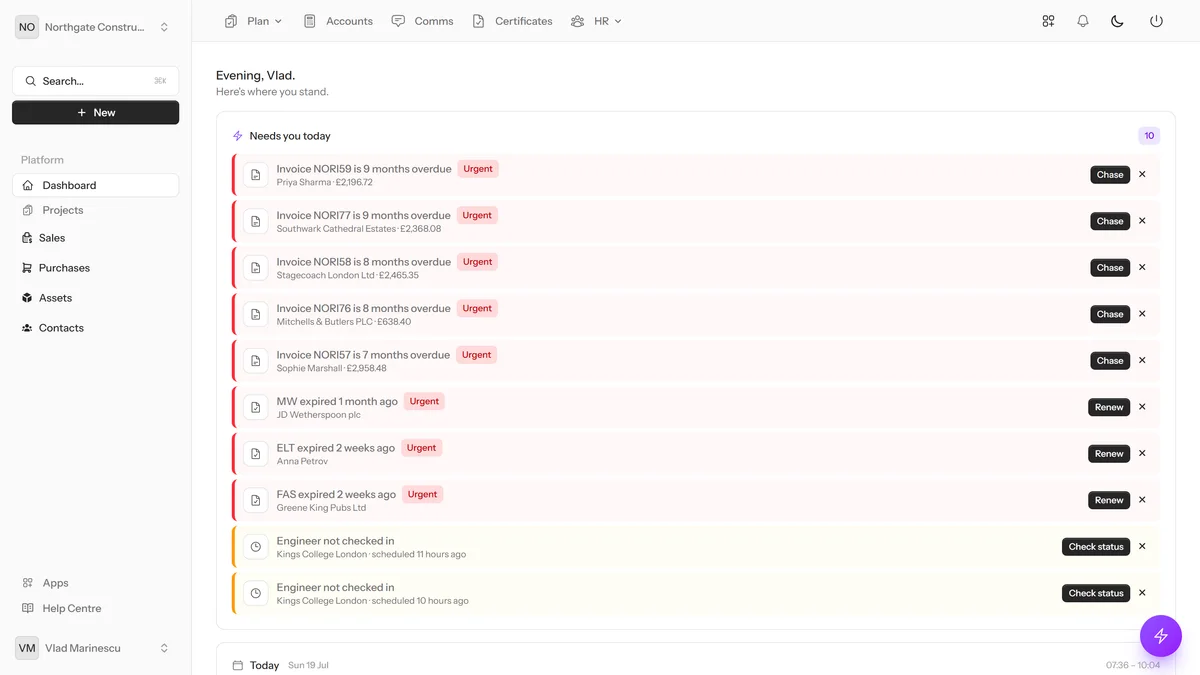
Task: Chase invoice NORI76 Mitchells & Butlers
Action: coord(1110,314)
